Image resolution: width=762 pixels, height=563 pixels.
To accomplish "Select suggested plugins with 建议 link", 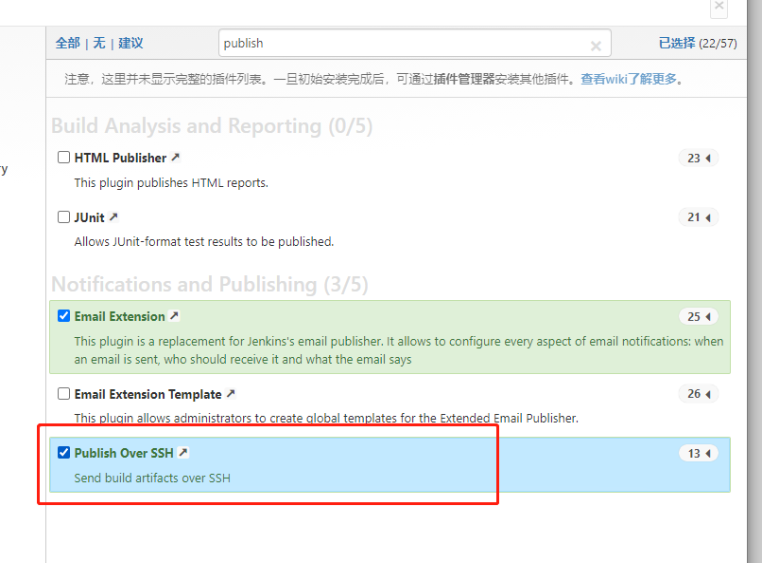I will click(x=131, y=43).
